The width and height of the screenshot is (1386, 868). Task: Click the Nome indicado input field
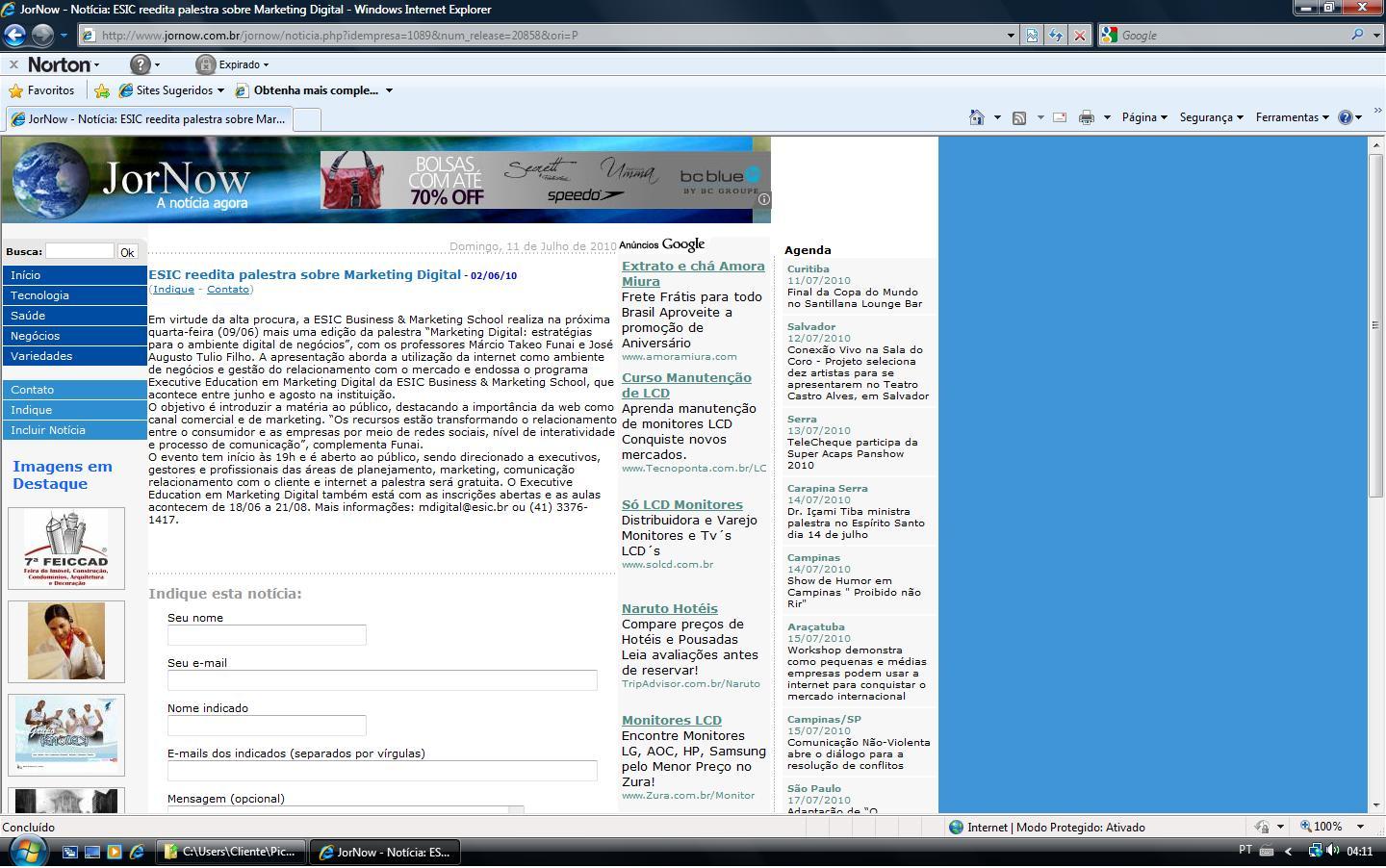pos(267,726)
